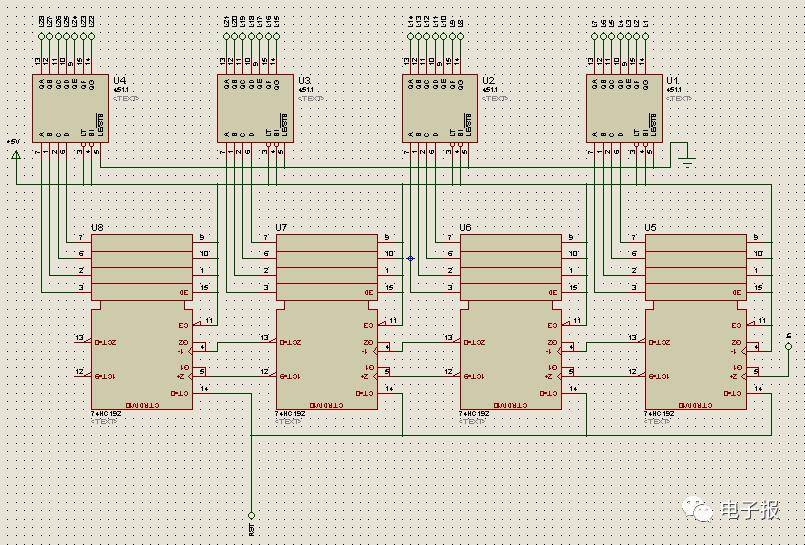Click the U1 reference label text
The height and width of the screenshot is (545, 805).
click(x=672, y=79)
